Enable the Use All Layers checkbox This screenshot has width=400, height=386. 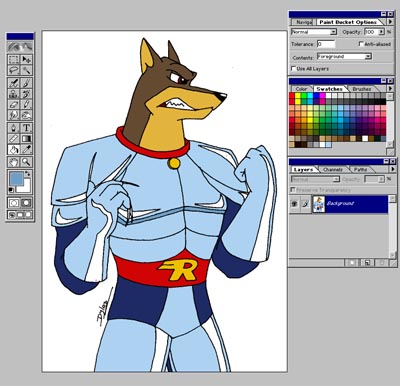coord(293,68)
